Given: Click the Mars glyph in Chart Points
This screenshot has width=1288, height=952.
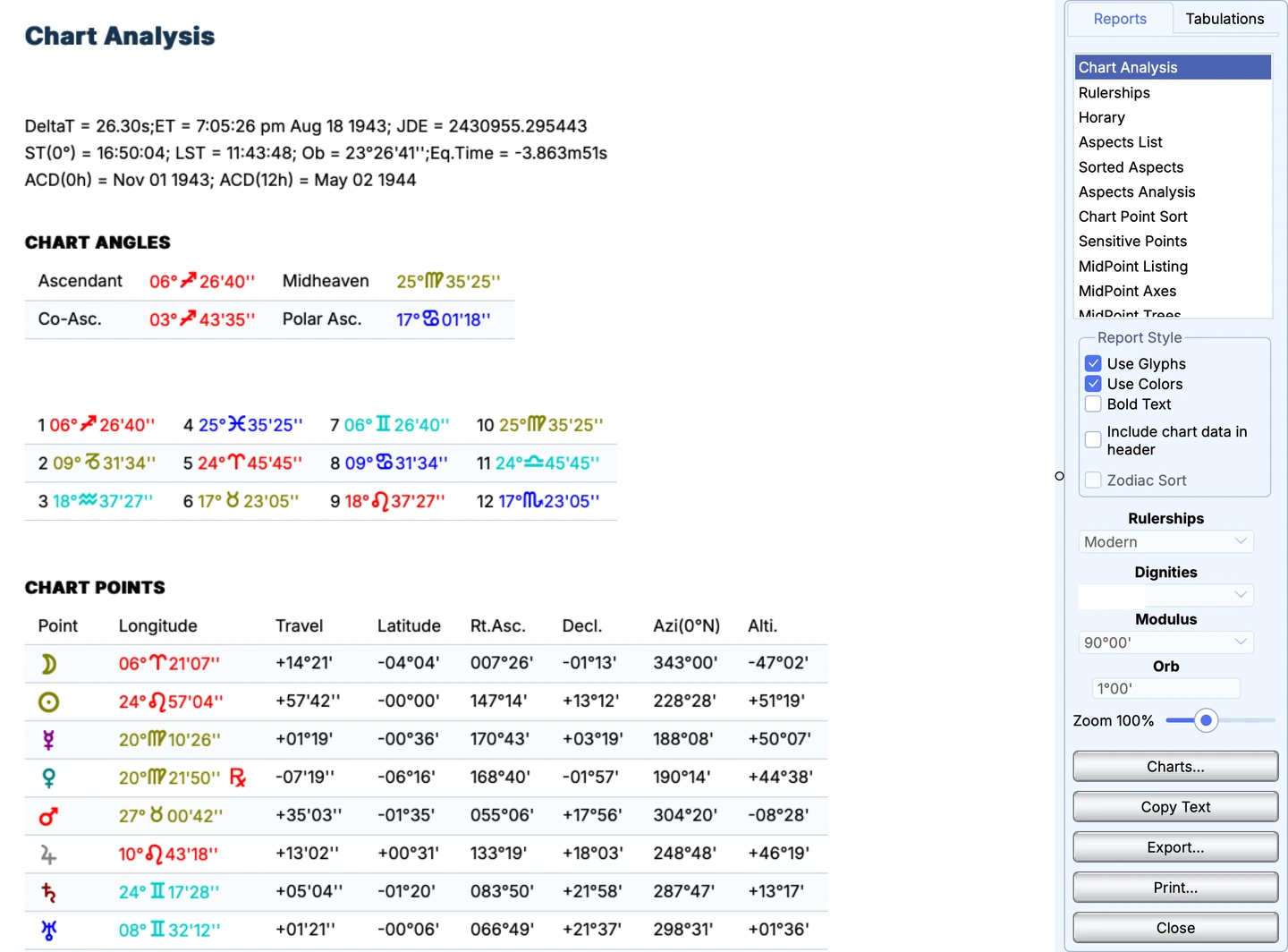Looking at the screenshot, I should 48,816.
